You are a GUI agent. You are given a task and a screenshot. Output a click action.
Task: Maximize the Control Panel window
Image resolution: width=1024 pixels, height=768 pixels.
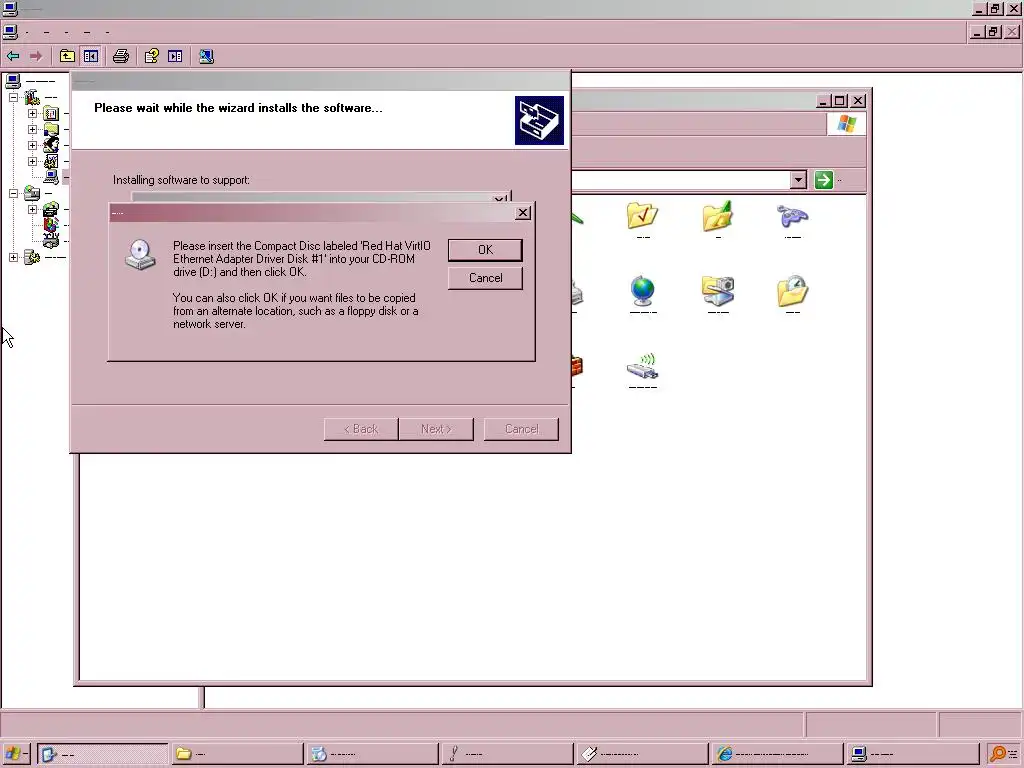tap(840, 101)
